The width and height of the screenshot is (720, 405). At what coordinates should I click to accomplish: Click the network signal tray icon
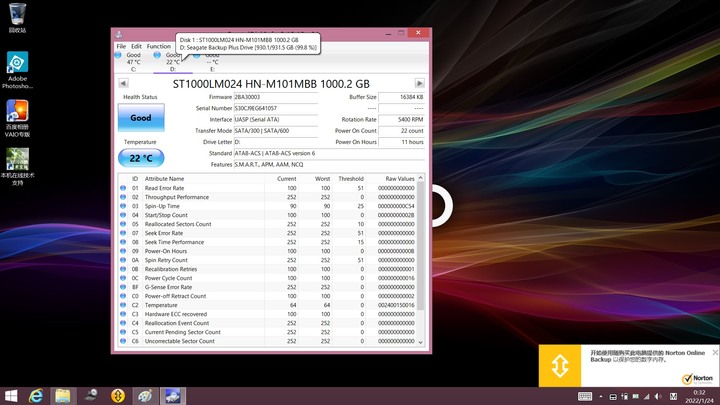[647, 396]
